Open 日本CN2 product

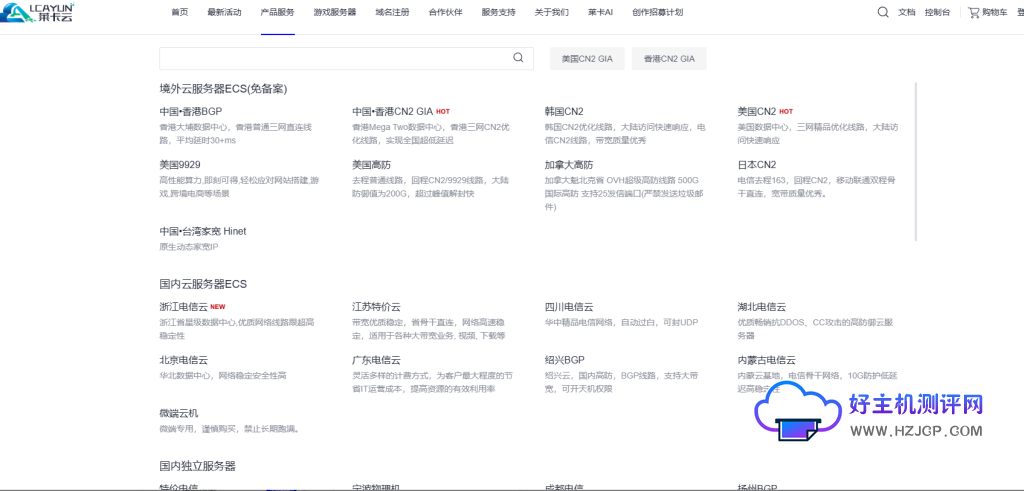757,165
